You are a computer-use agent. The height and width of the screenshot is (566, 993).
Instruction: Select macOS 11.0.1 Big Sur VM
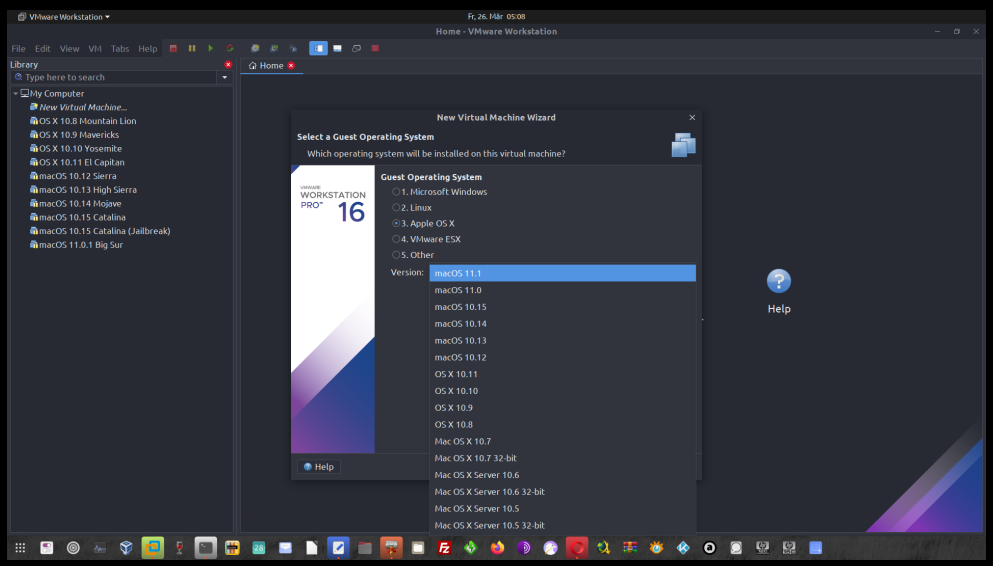(77, 245)
